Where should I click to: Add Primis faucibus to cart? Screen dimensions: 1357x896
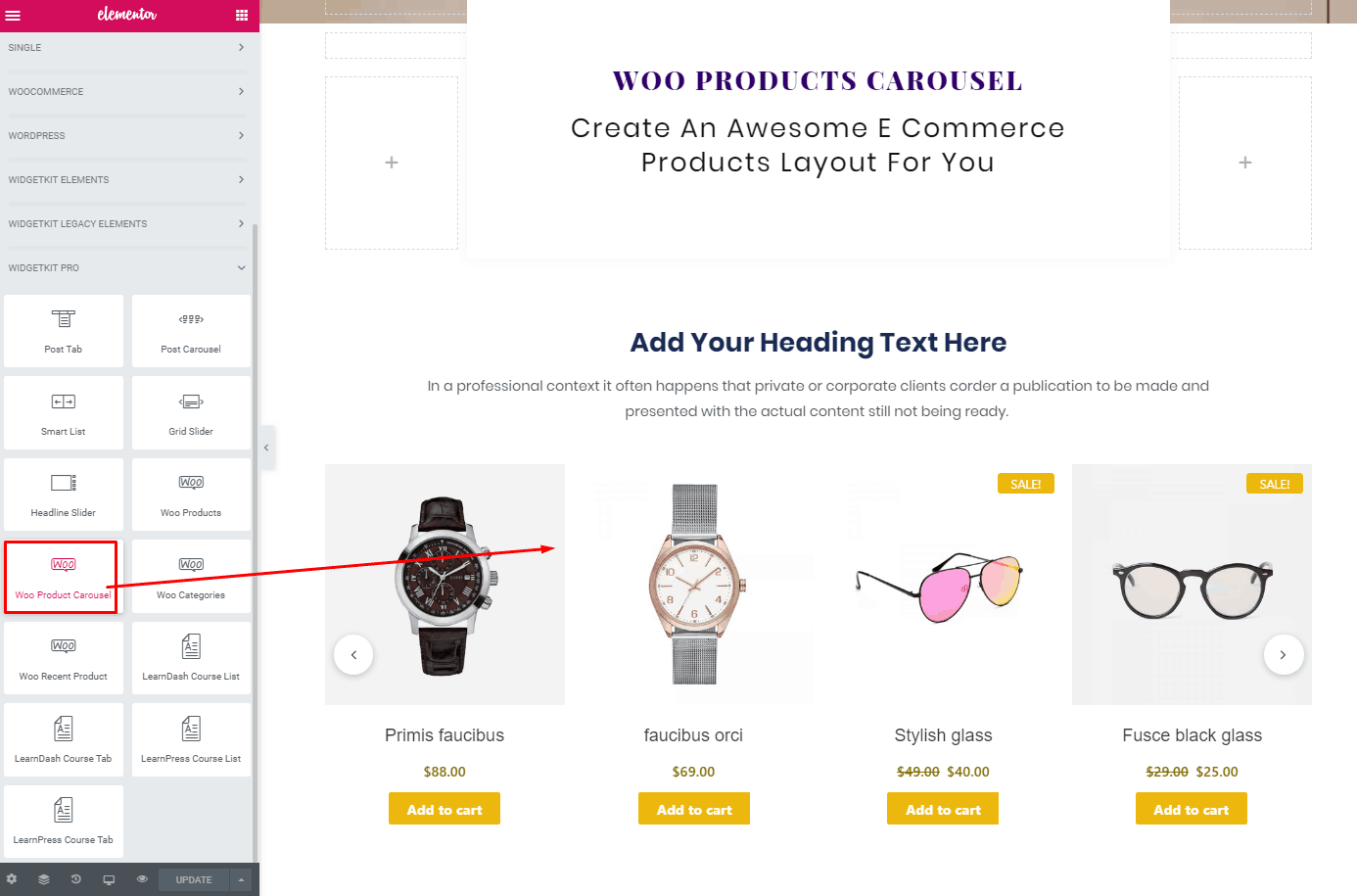444,808
